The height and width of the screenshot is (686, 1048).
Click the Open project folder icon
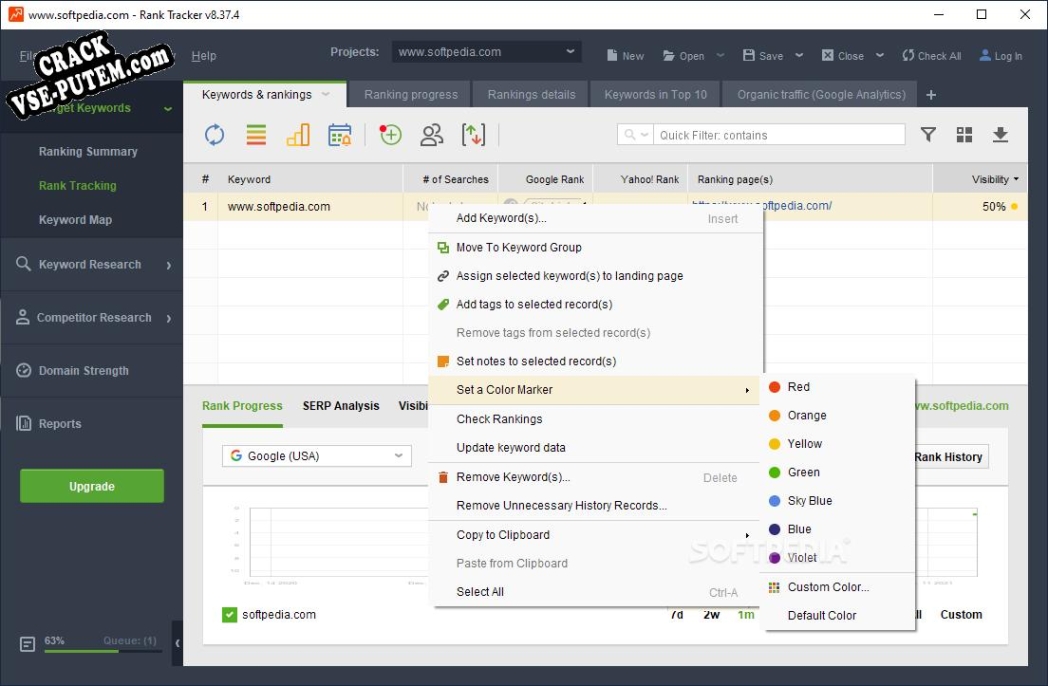[x=668, y=55]
